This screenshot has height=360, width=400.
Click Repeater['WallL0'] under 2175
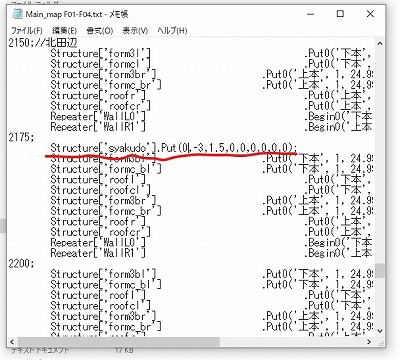pos(98,243)
